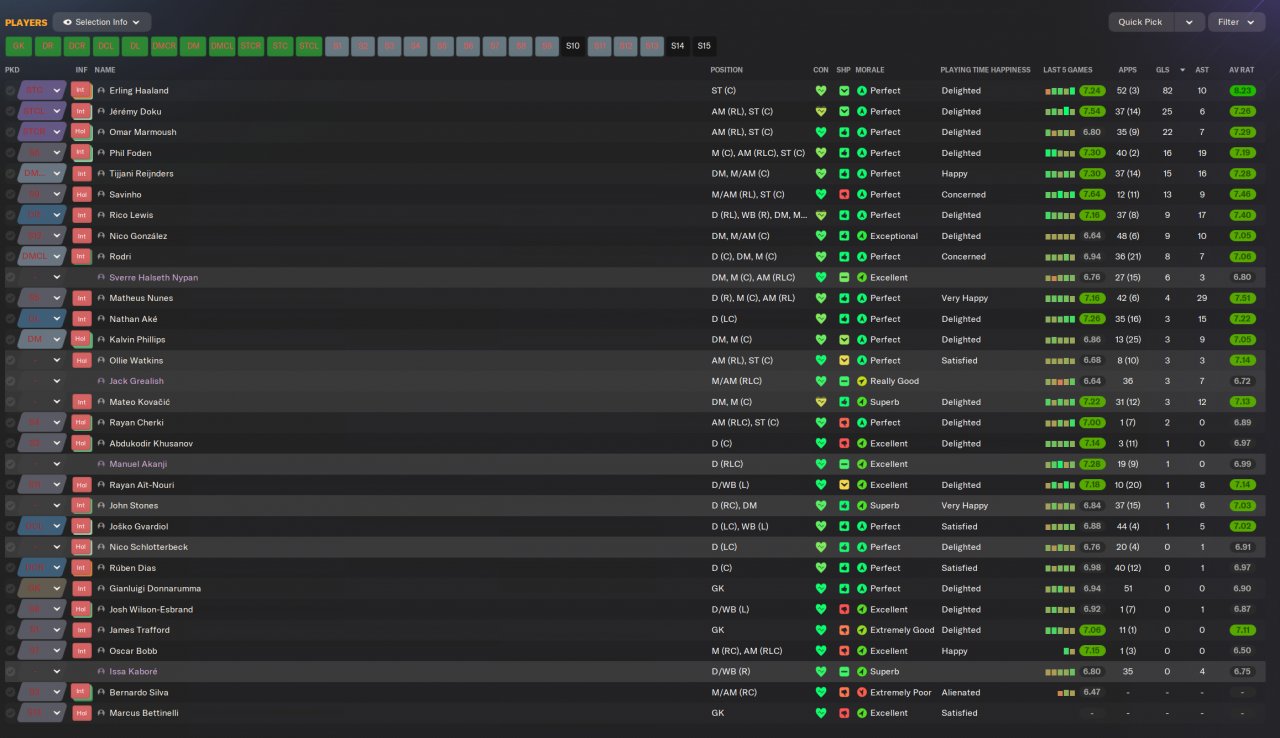Sort by the POSITION column header
Viewport: 1280px width, 738px height.
pyautogui.click(x=726, y=70)
